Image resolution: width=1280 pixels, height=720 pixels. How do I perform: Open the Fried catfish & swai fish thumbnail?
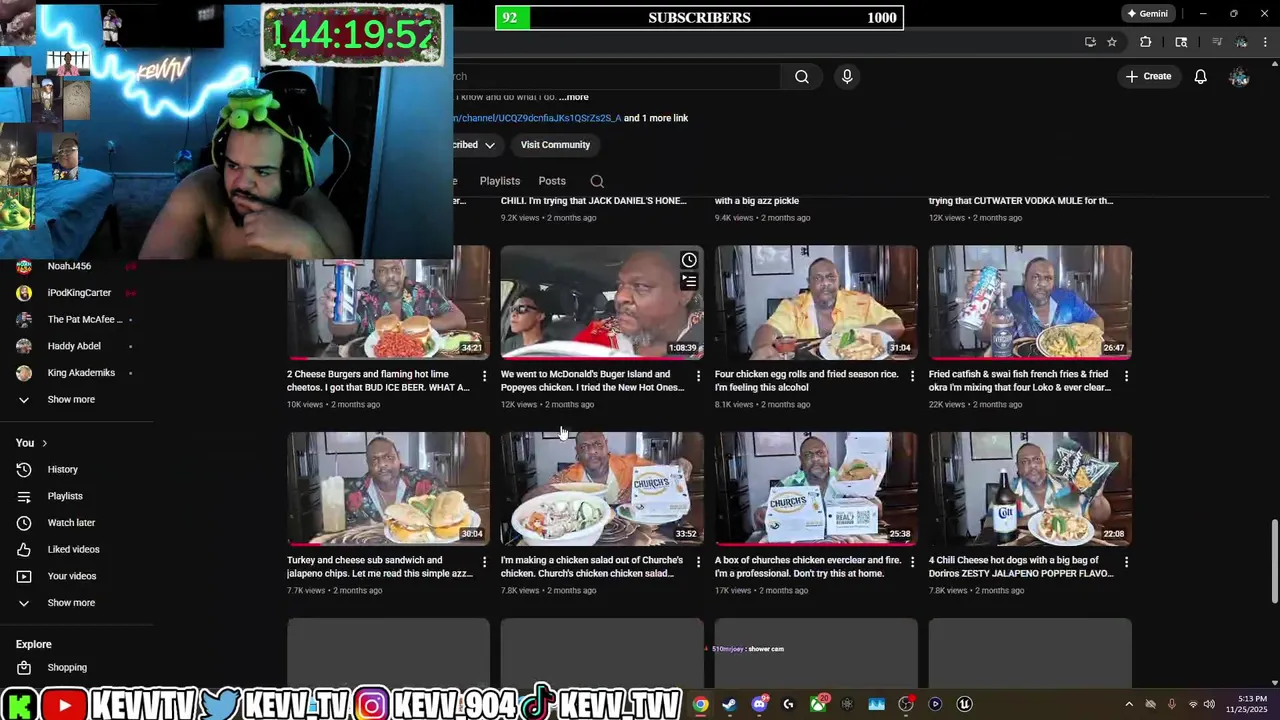[x=1030, y=302]
